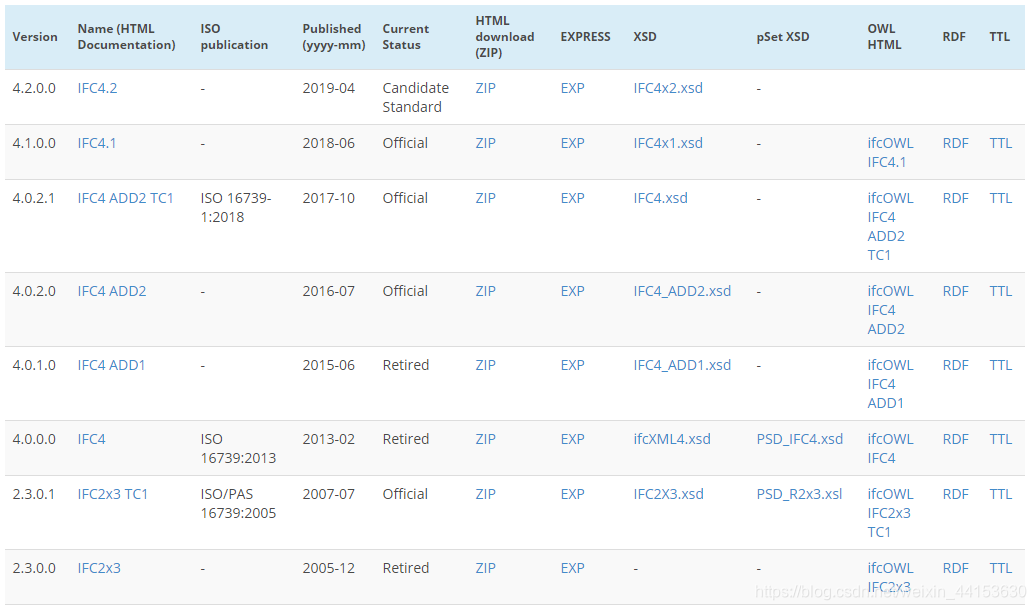Open the EXP file for version 4.0.1.0
The height and width of the screenshot is (610, 1036).
[572, 365]
